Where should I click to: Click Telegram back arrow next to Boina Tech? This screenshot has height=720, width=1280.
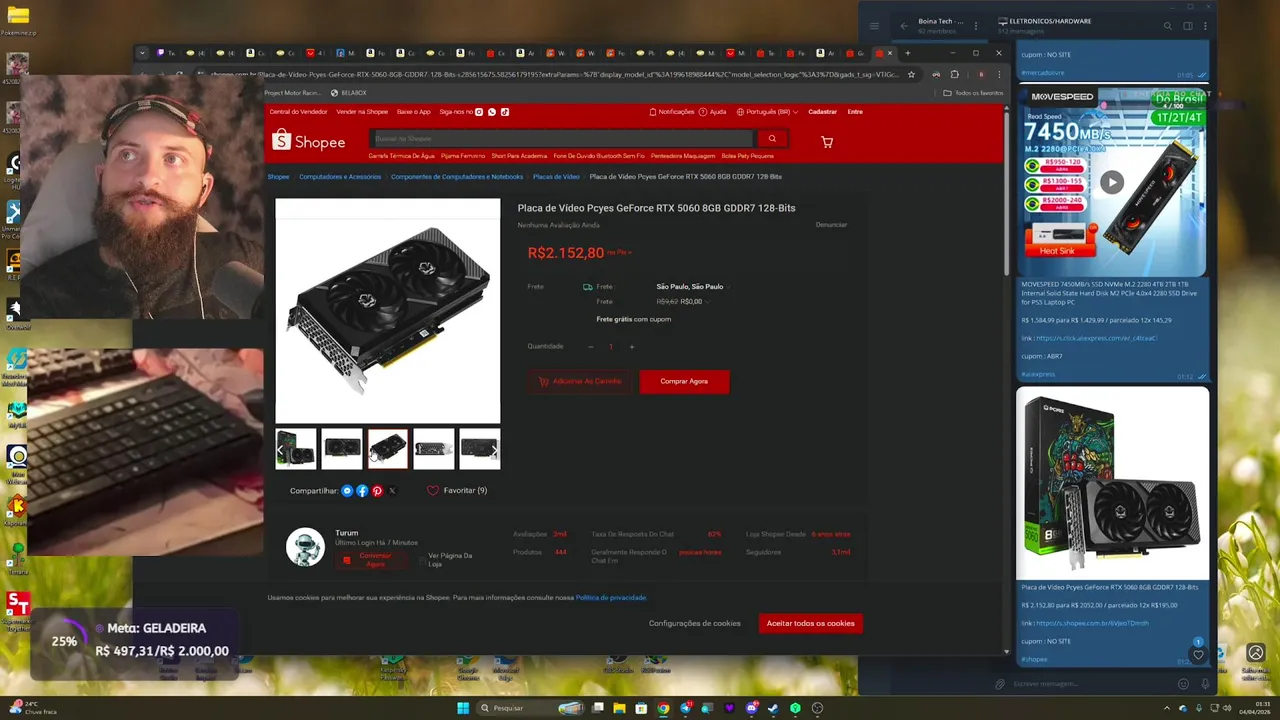(x=904, y=26)
